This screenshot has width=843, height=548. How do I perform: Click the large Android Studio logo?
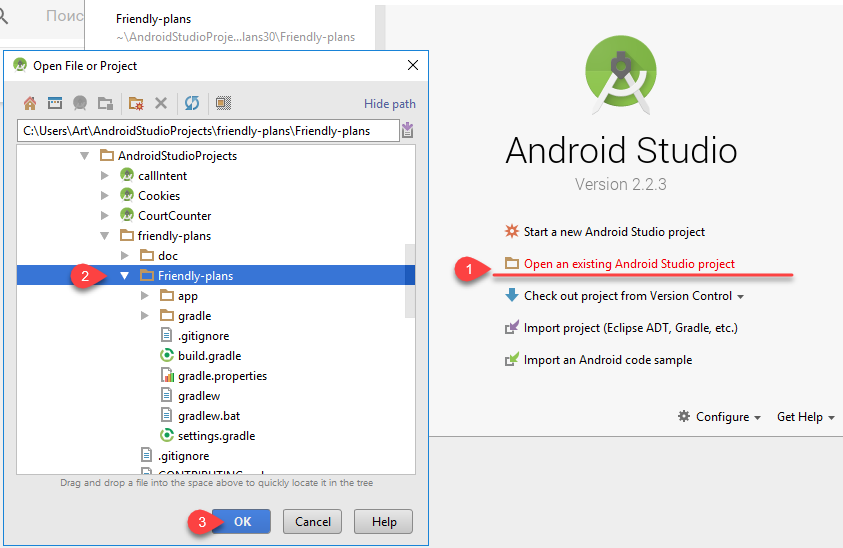tap(621, 74)
